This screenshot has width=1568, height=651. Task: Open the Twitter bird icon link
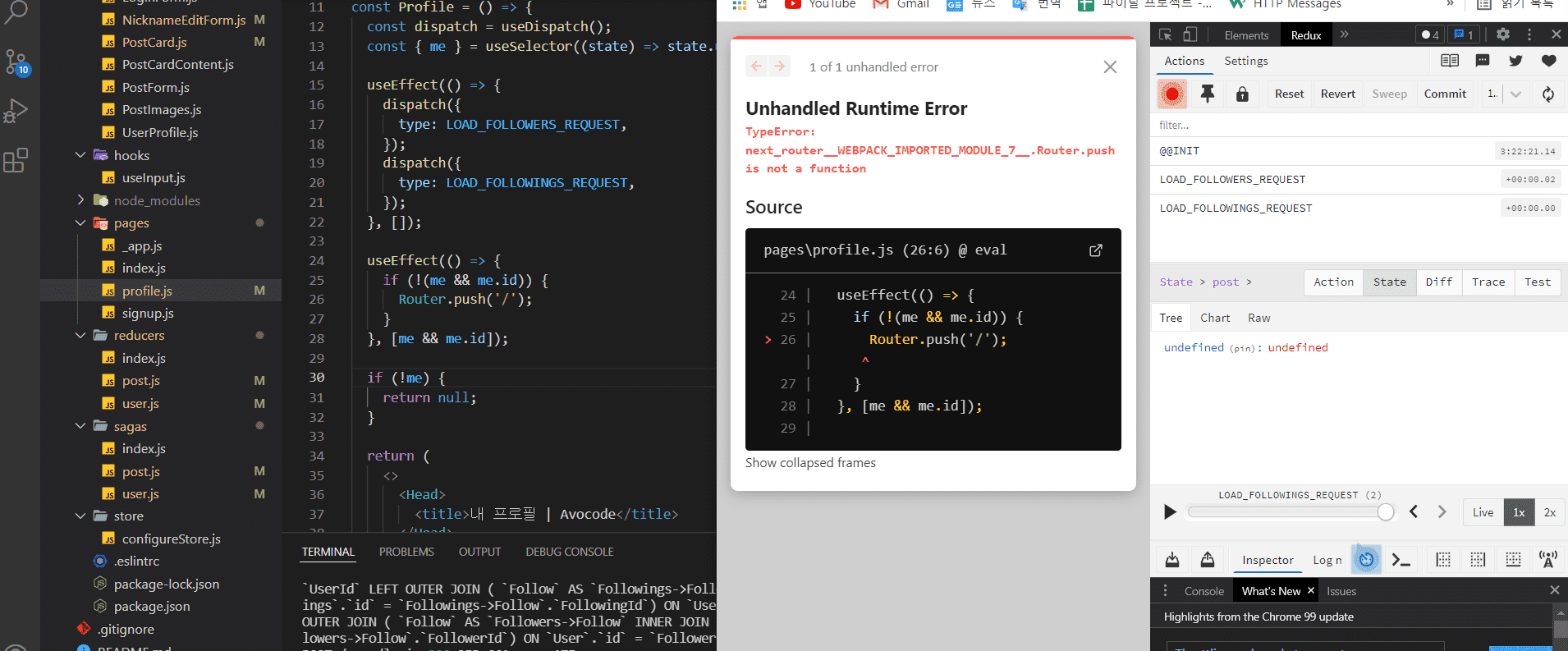click(x=1515, y=61)
